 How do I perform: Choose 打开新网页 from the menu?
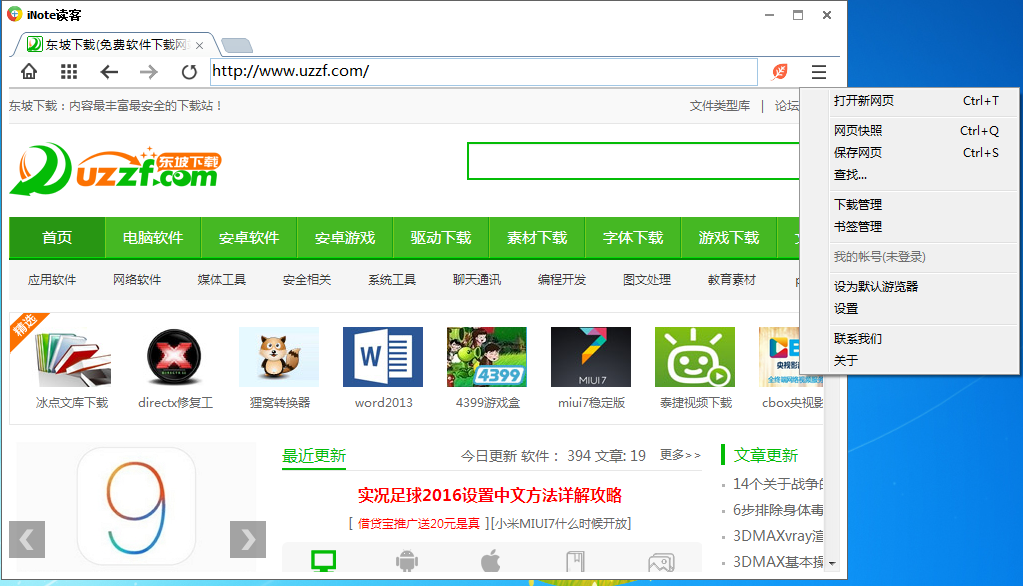[x=909, y=101]
